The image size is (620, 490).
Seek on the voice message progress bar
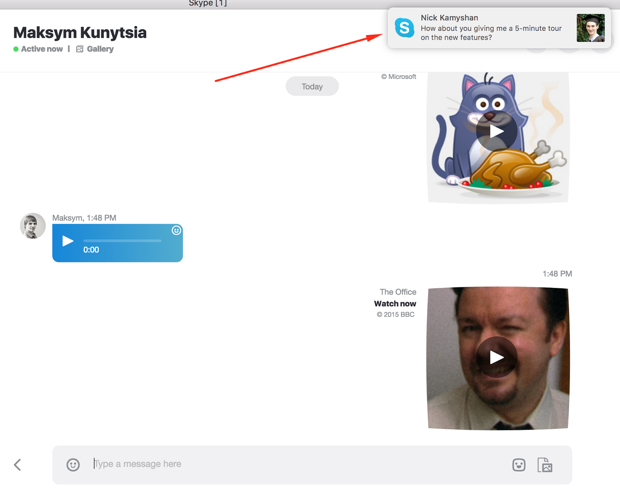(122, 240)
